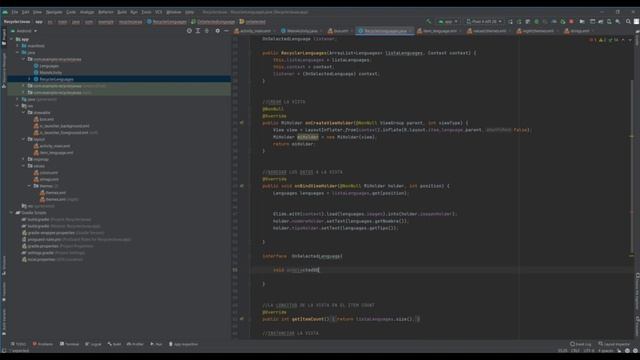The height and width of the screenshot is (360, 640).
Task: Expand the RecyclerLanguages class node
Action: [x=29, y=79]
